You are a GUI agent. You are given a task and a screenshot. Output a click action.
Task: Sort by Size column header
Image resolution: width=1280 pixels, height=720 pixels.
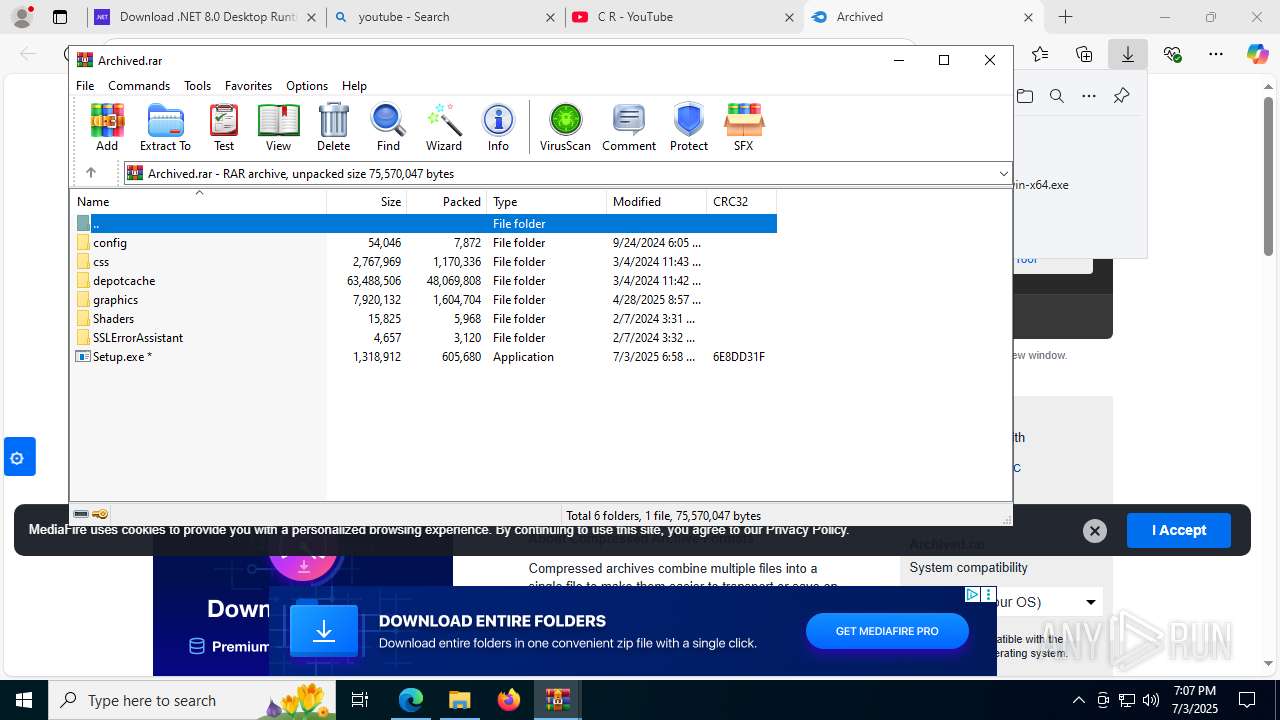click(x=367, y=202)
